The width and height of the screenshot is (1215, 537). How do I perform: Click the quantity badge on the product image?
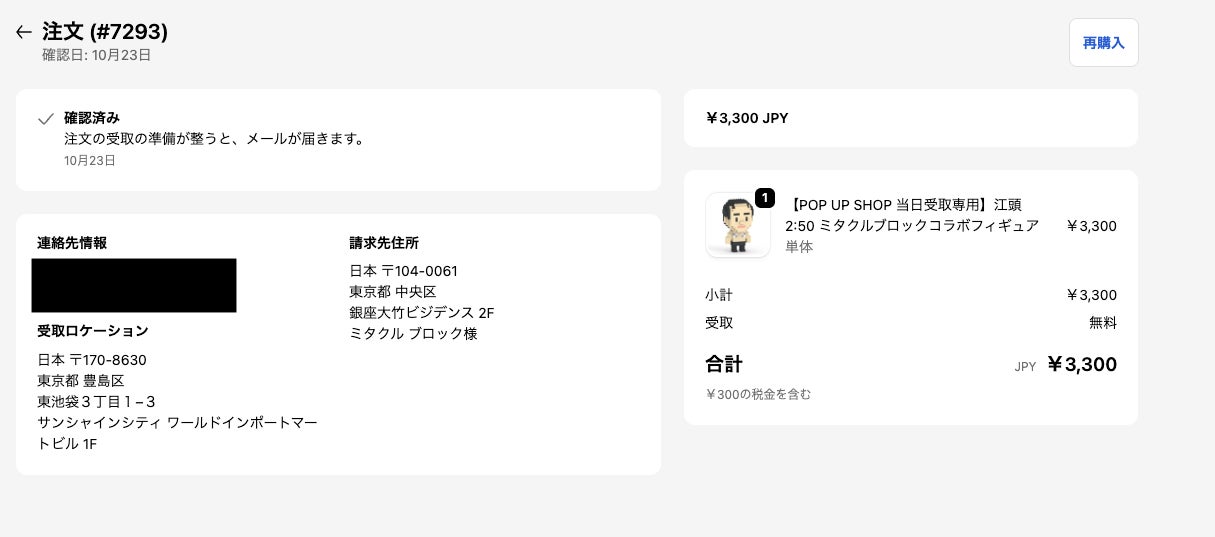[764, 198]
